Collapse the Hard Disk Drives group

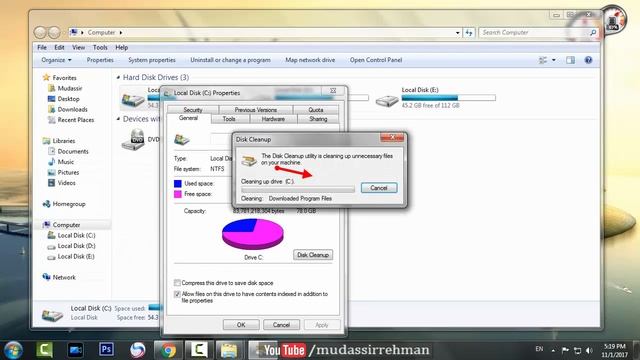click(118, 77)
